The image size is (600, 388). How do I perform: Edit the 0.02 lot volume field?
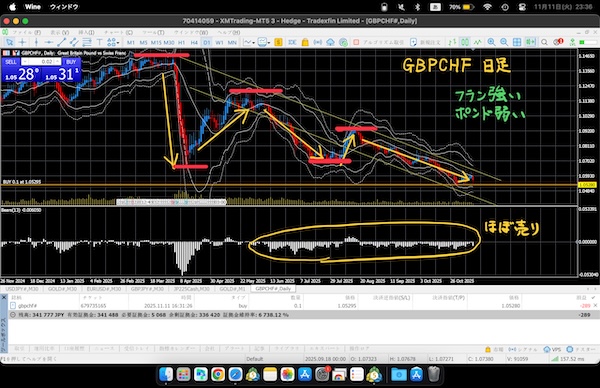click(x=41, y=62)
